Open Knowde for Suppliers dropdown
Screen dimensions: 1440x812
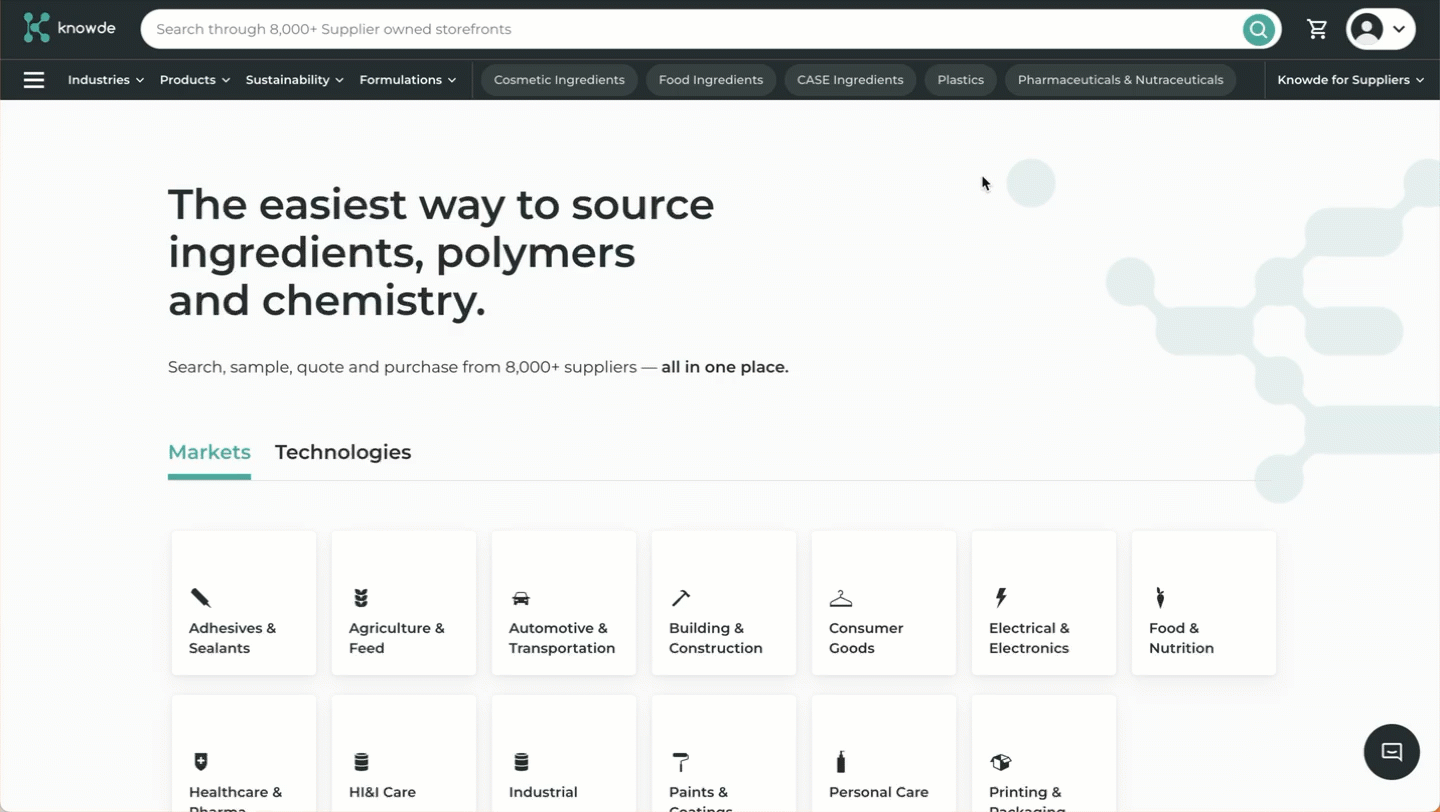click(x=1350, y=80)
